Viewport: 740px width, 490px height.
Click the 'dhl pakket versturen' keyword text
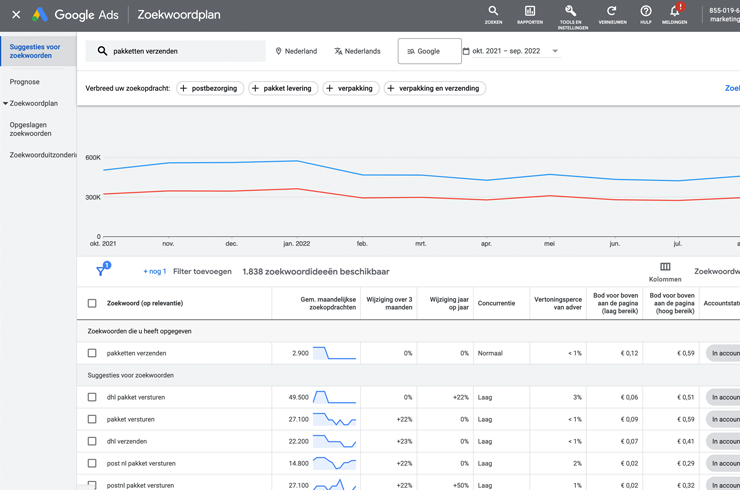click(136, 397)
